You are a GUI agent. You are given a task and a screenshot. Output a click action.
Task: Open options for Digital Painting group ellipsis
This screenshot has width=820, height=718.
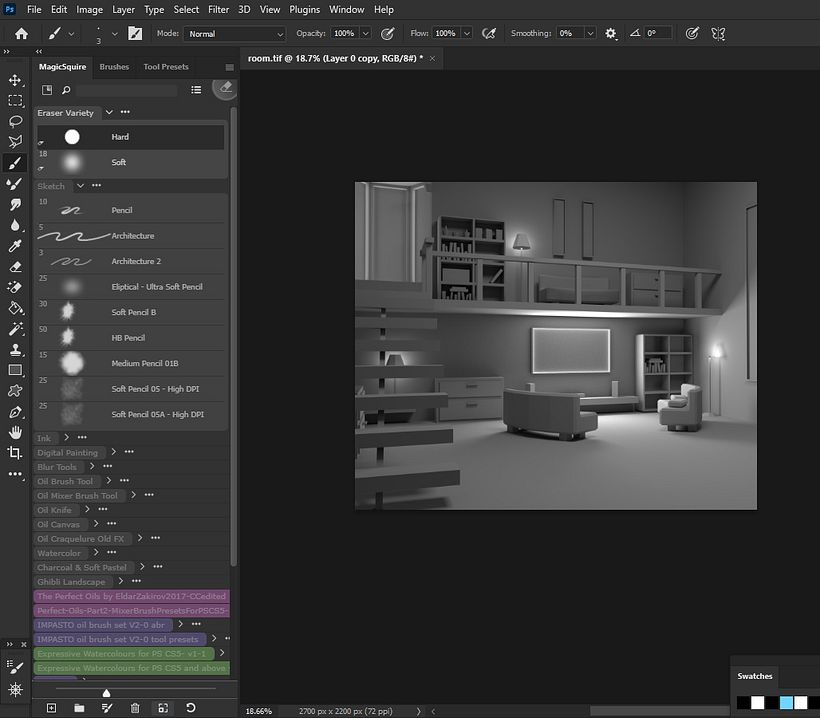click(129, 451)
